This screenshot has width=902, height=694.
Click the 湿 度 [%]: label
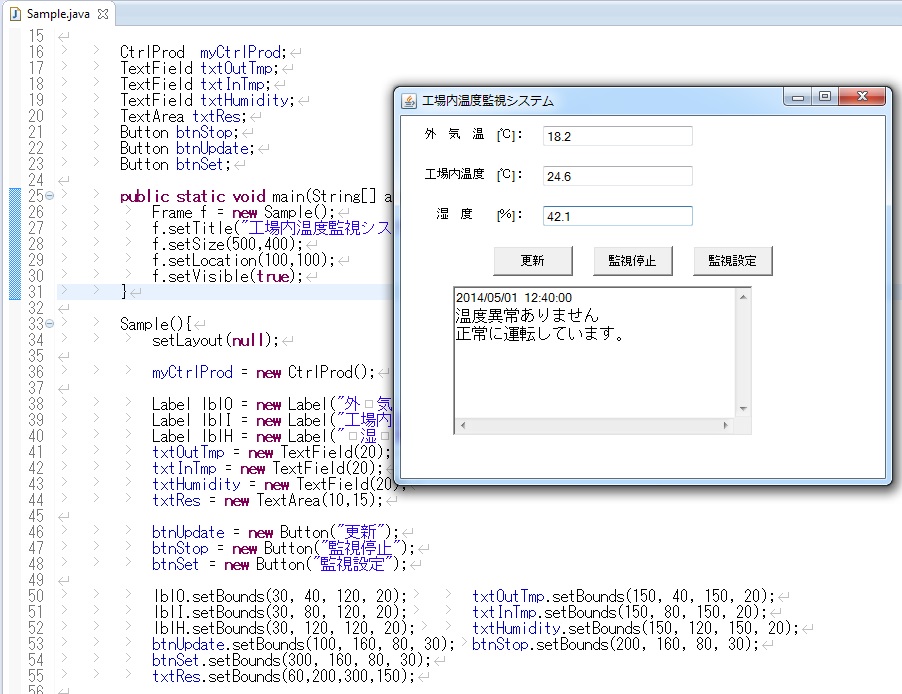[479, 215]
